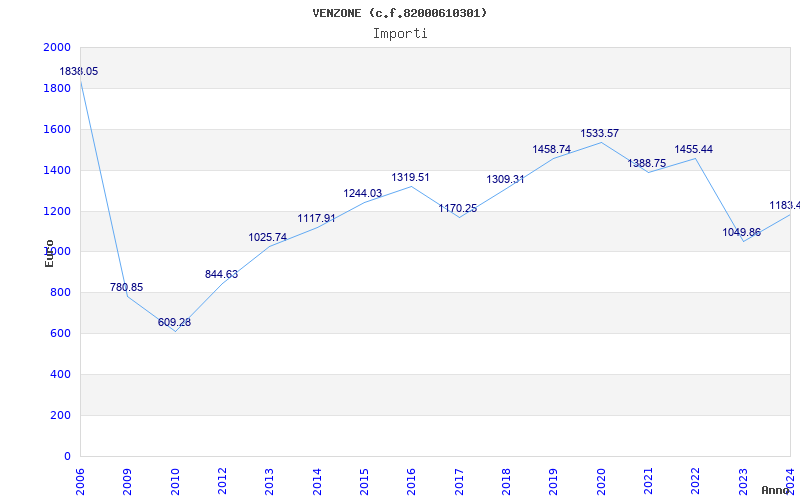Click the 600 y-axis tick value

coord(60,333)
